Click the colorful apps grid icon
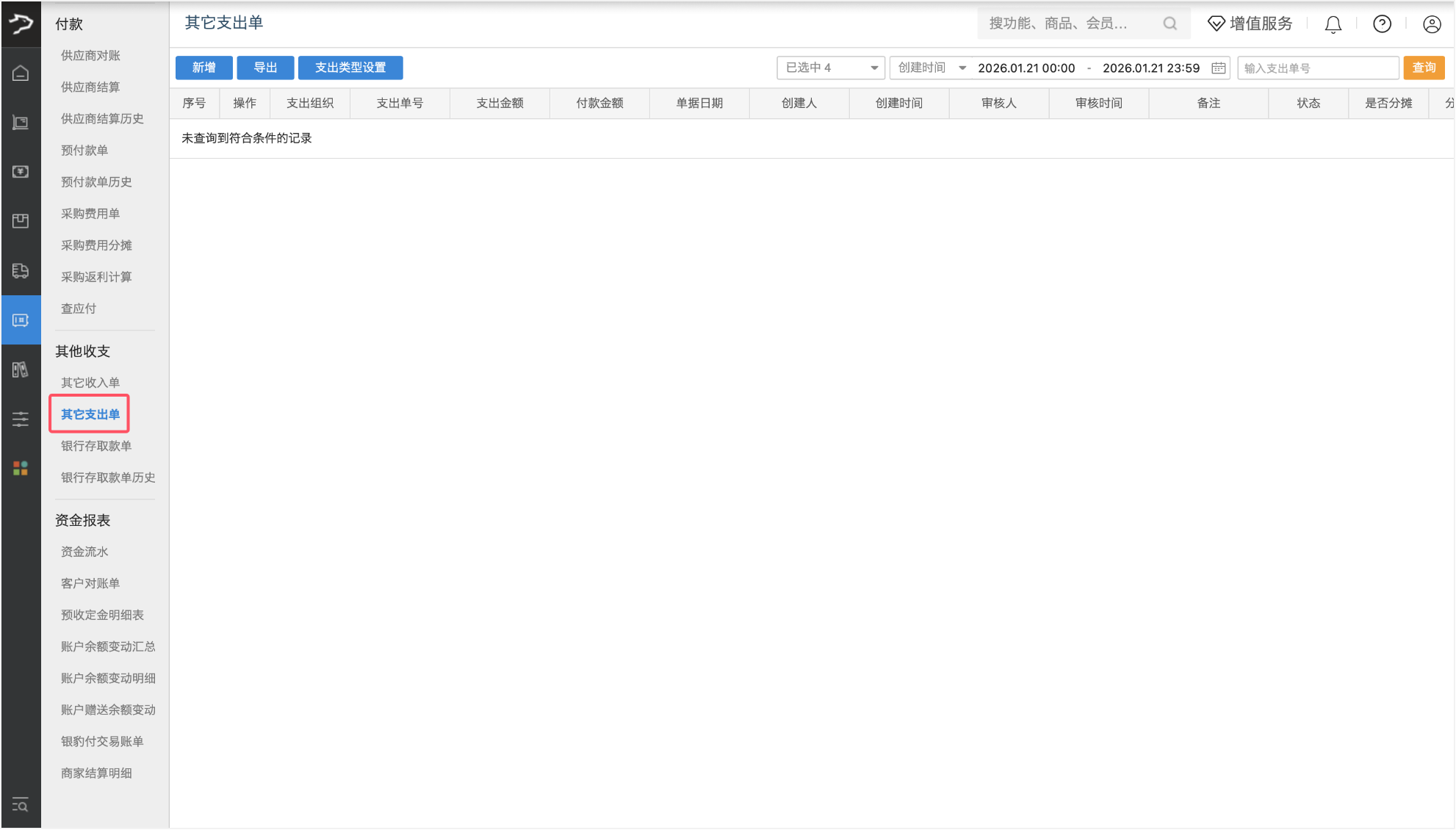 tap(21, 468)
